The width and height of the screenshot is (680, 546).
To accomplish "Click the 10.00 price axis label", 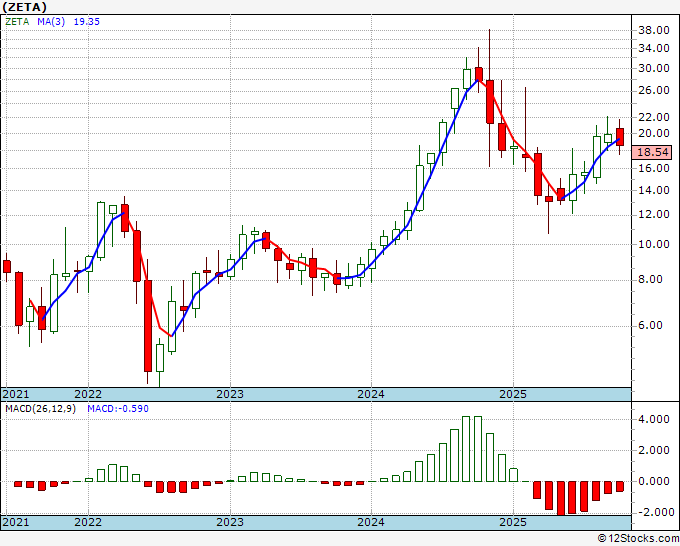I will pyautogui.click(x=654, y=244).
